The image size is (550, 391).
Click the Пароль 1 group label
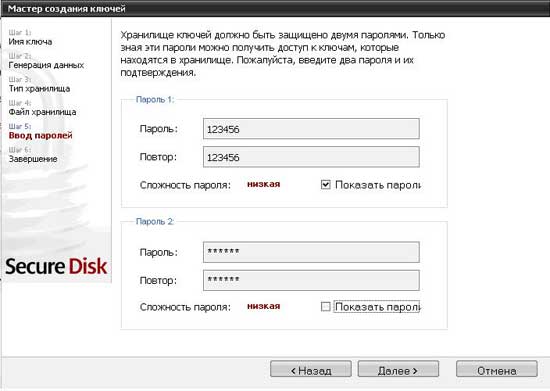pos(155,100)
